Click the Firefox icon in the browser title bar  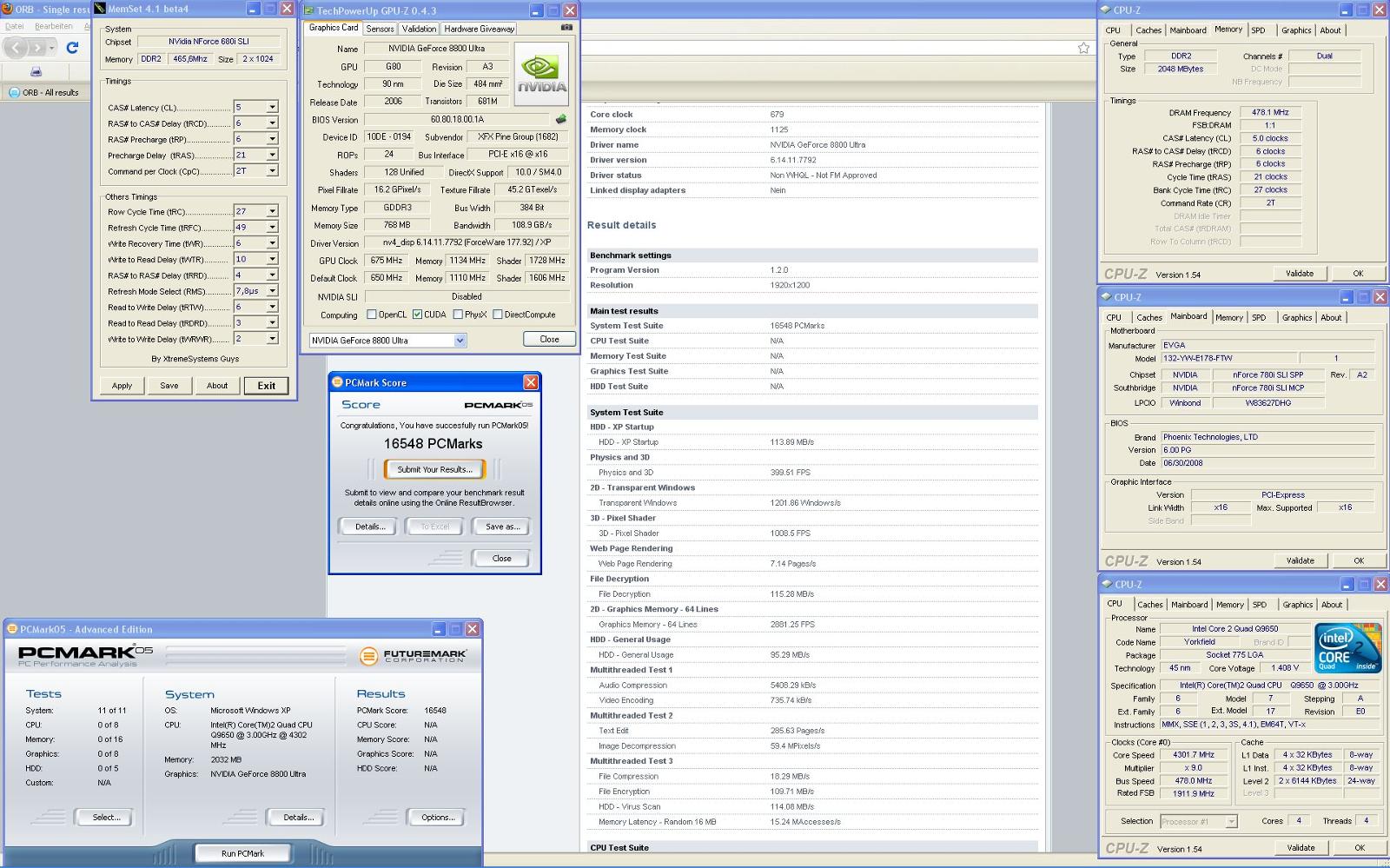[x=7, y=9]
